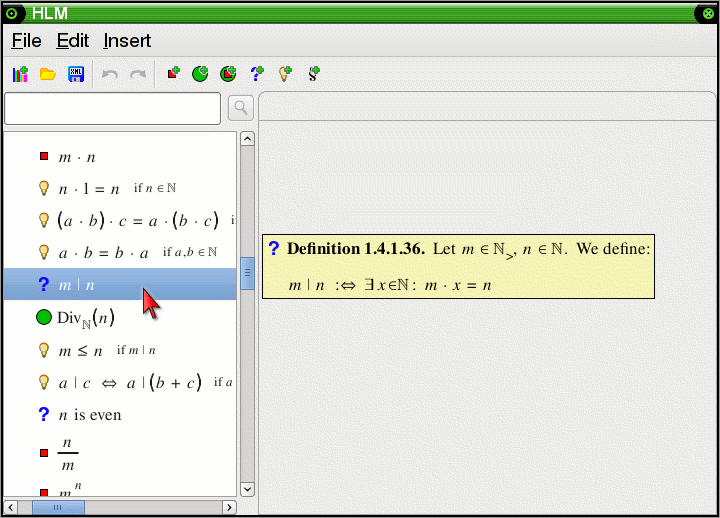Click the new library books icon
Viewport: 720px width, 518px height.
[20, 74]
